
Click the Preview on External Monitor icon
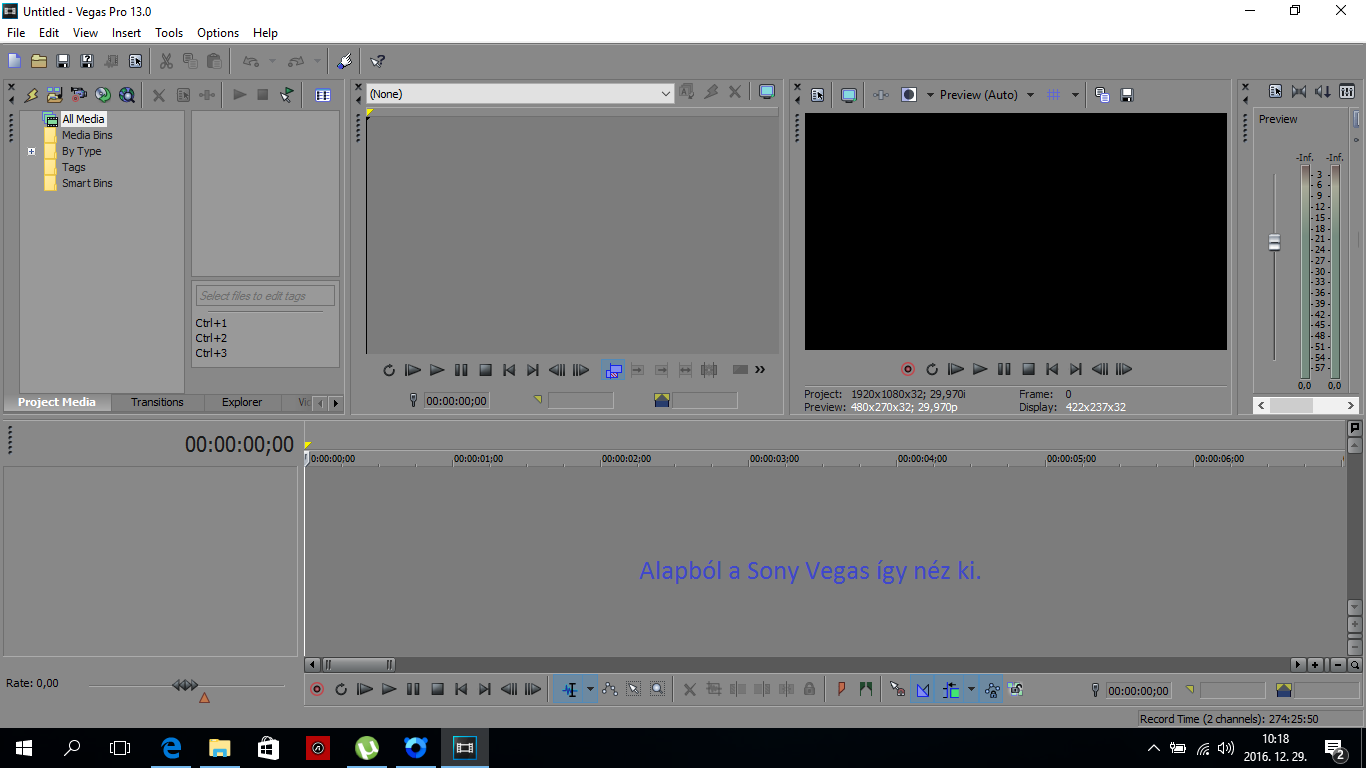click(x=849, y=95)
